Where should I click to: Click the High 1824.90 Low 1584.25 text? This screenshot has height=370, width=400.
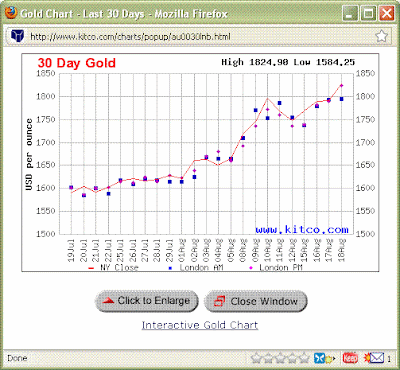click(x=288, y=62)
